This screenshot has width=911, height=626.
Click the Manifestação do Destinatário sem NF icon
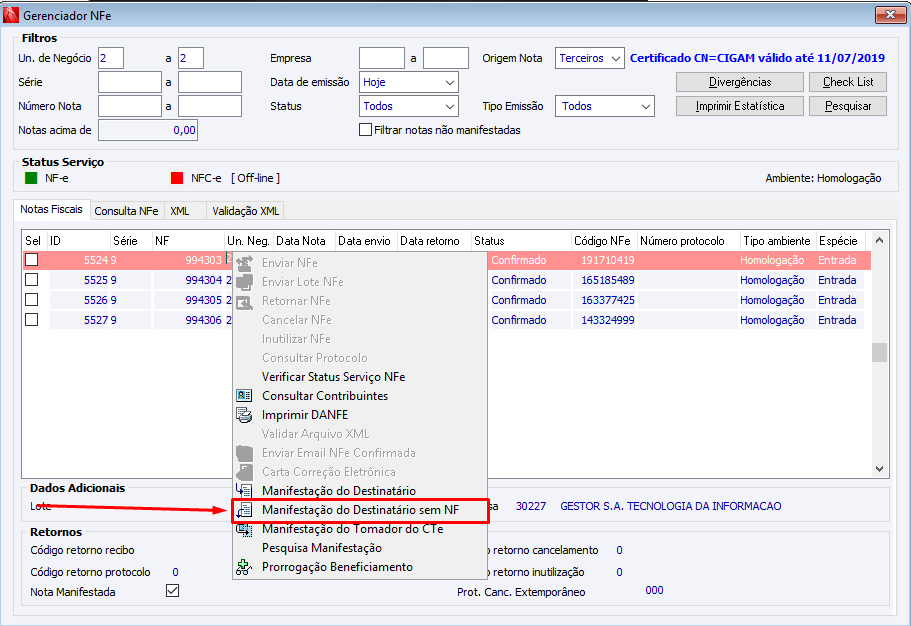tap(244, 510)
